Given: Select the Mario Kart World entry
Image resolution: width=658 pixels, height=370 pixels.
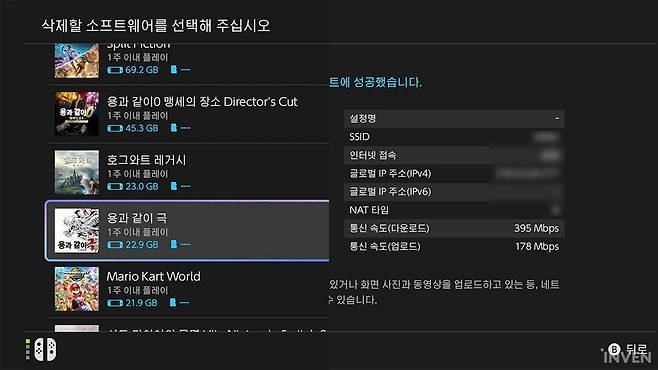Looking at the screenshot, I should tap(189, 289).
